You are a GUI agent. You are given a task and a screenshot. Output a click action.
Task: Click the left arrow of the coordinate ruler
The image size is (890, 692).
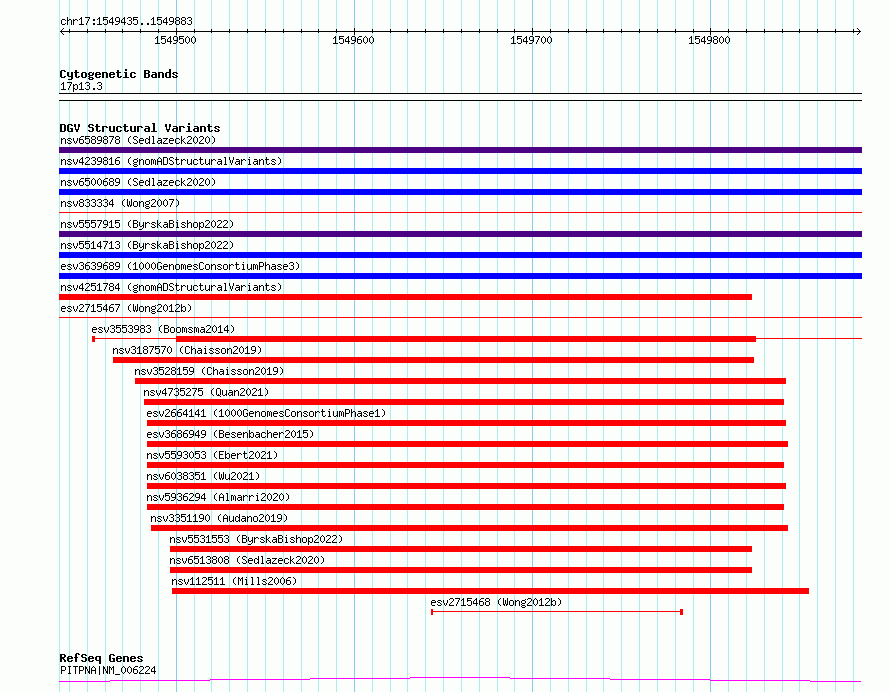point(63,31)
